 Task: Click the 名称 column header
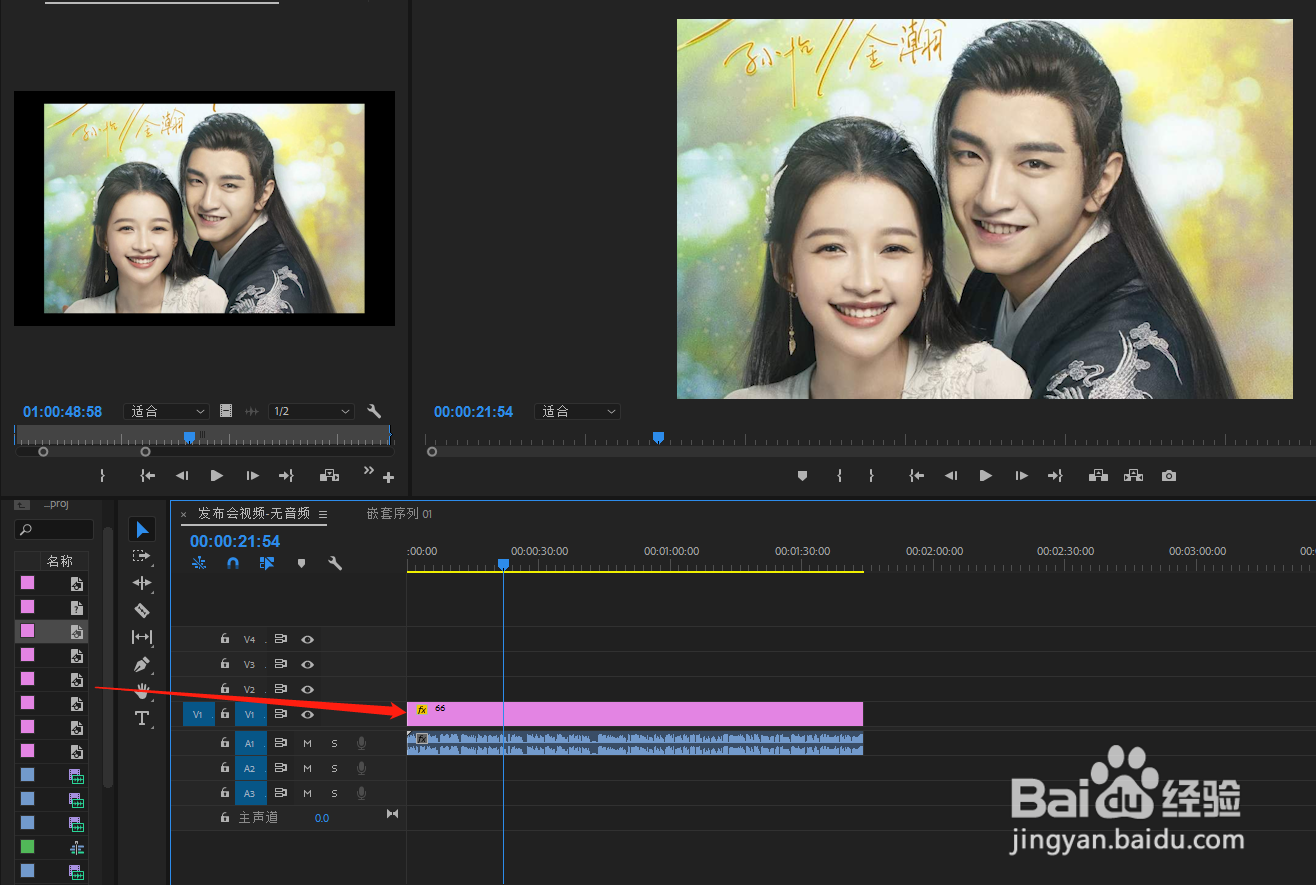60,561
